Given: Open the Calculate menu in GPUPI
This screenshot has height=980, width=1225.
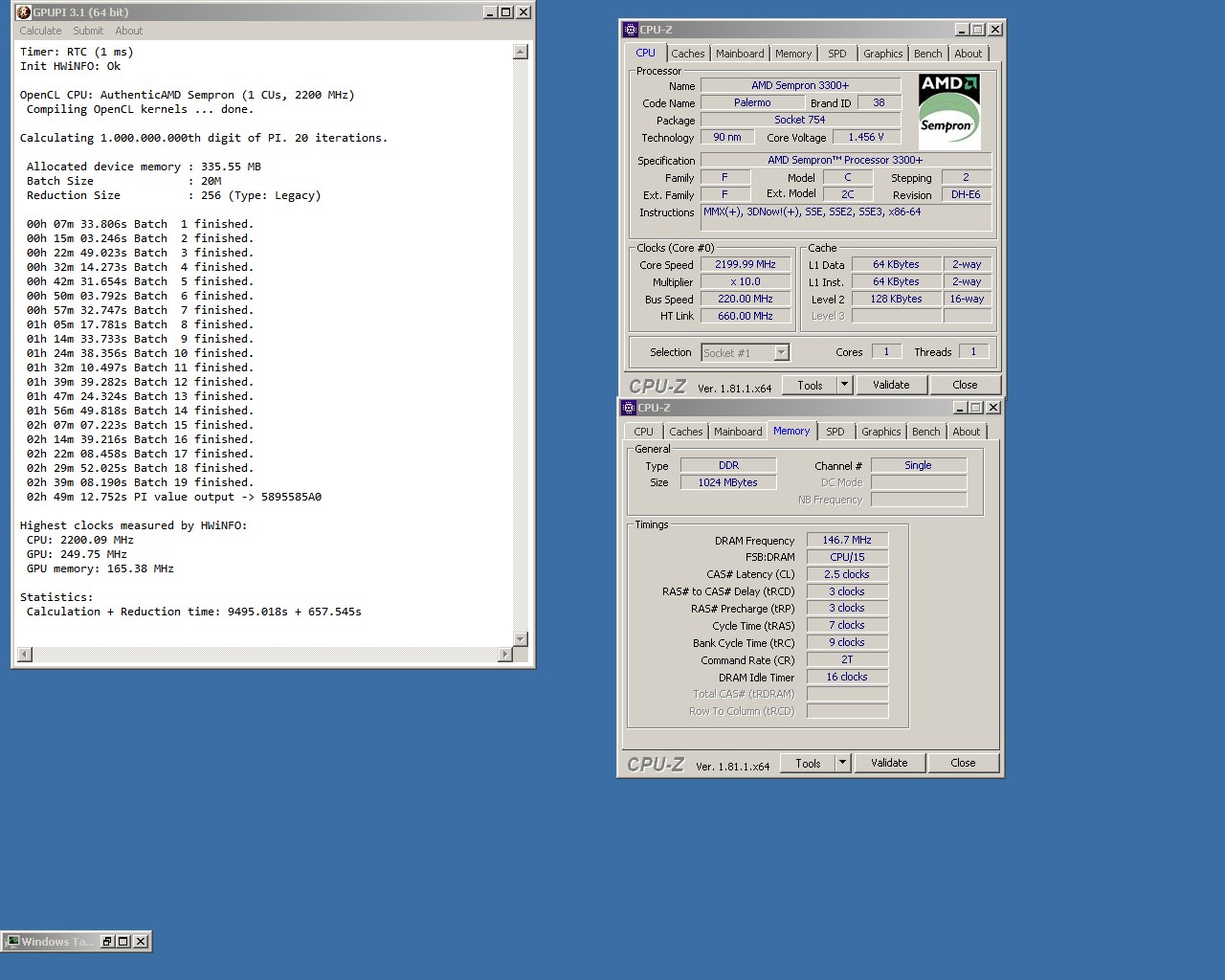Looking at the screenshot, I should click(x=40, y=31).
